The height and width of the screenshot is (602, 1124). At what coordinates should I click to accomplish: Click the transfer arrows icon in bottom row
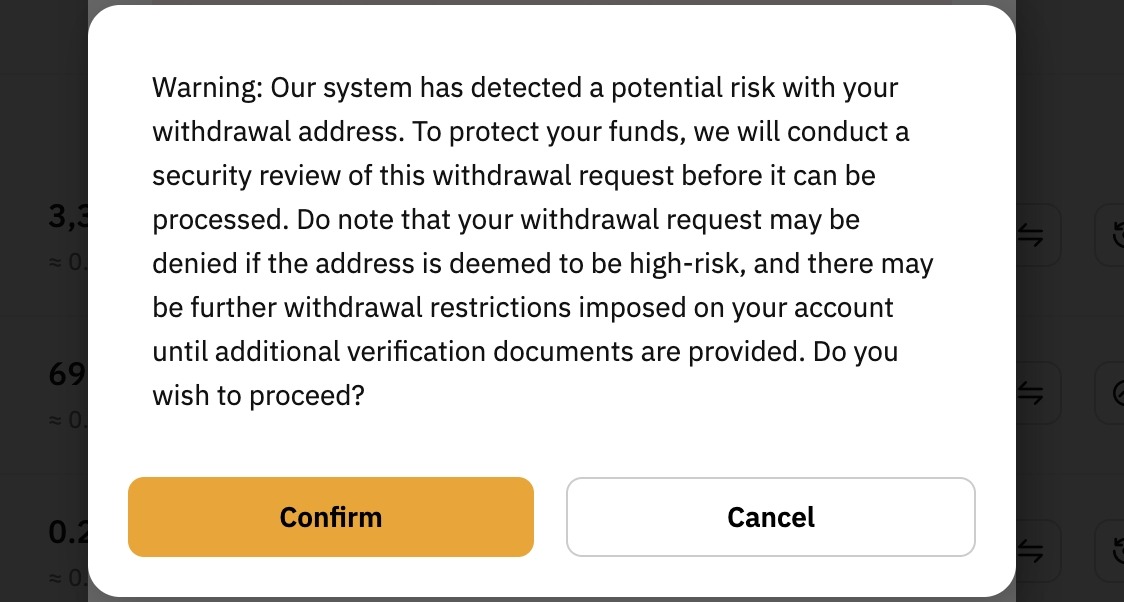[x=1033, y=549]
